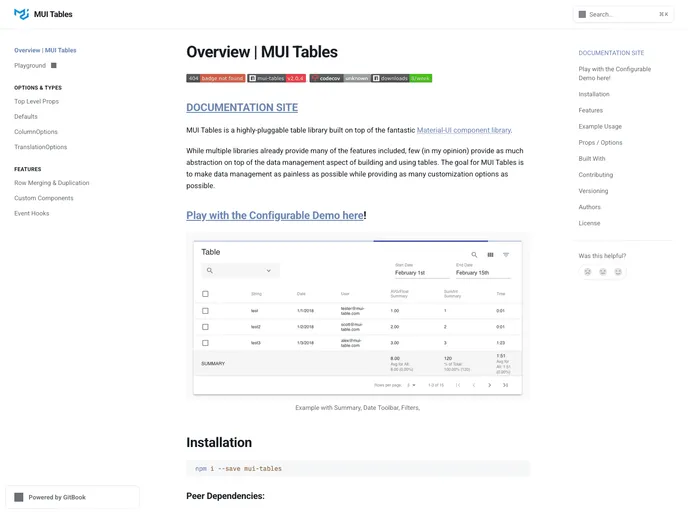Click the GitBook icon in footer button

[x=19, y=497]
